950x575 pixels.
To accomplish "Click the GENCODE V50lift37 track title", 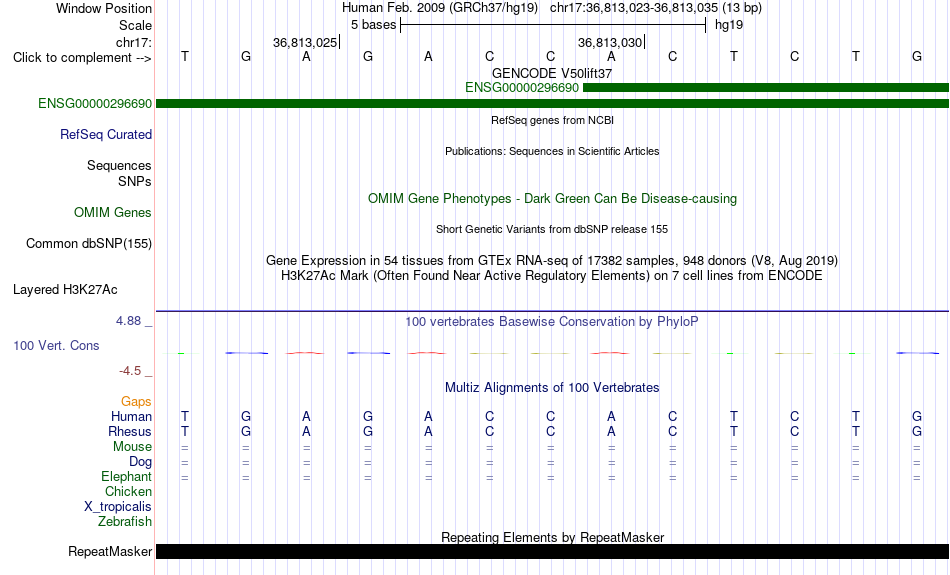I will tap(552, 73).
